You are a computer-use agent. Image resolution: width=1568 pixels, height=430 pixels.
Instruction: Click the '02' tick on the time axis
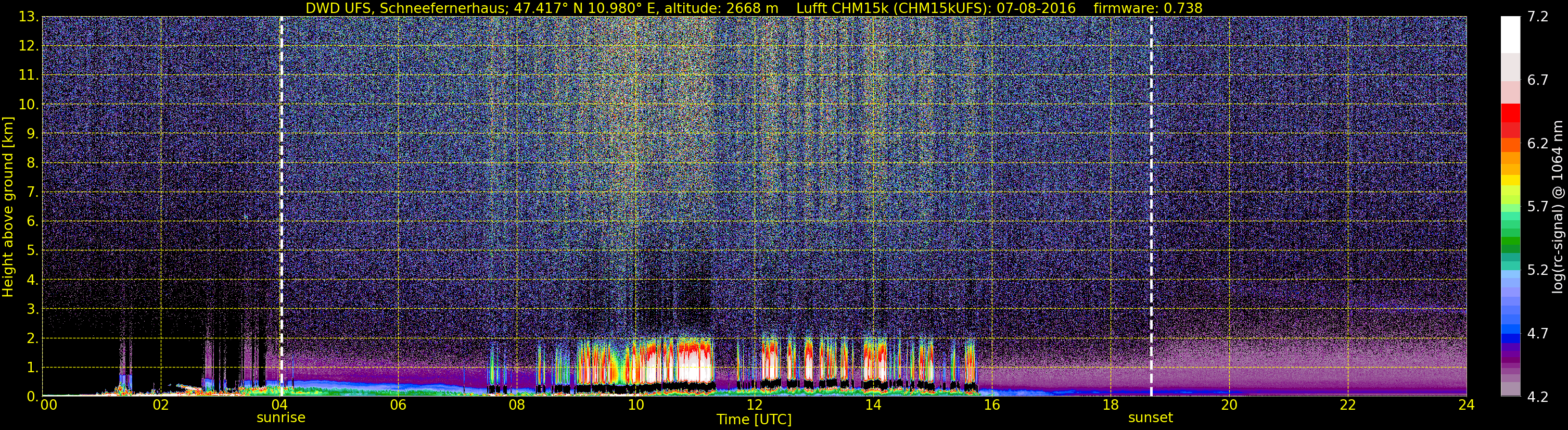click(161, 406)
